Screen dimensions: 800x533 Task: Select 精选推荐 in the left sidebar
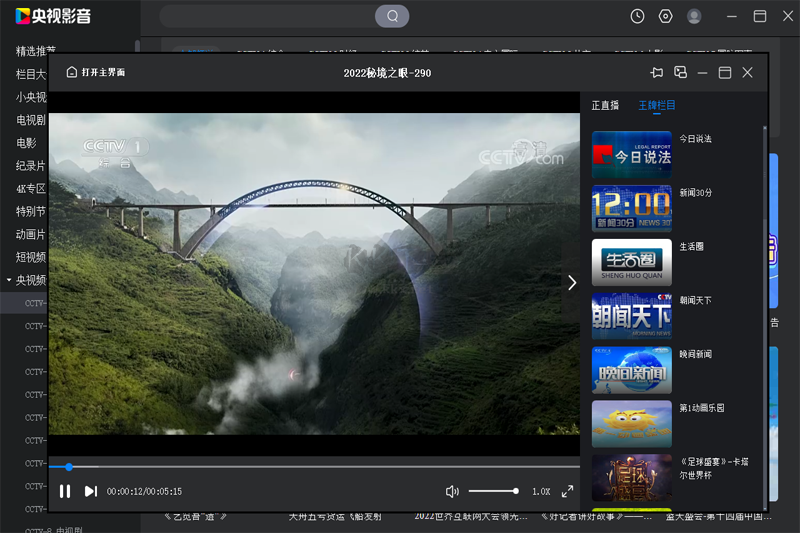click(x=35, y=51)
